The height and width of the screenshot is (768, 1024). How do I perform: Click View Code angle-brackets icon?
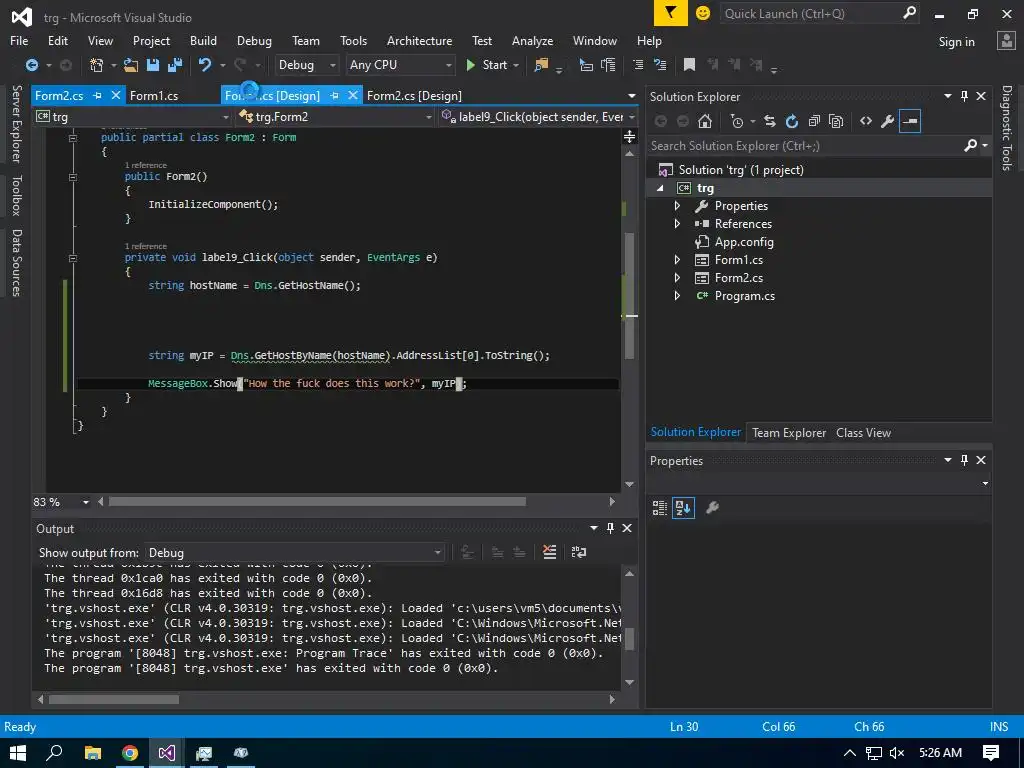(866, 121)
